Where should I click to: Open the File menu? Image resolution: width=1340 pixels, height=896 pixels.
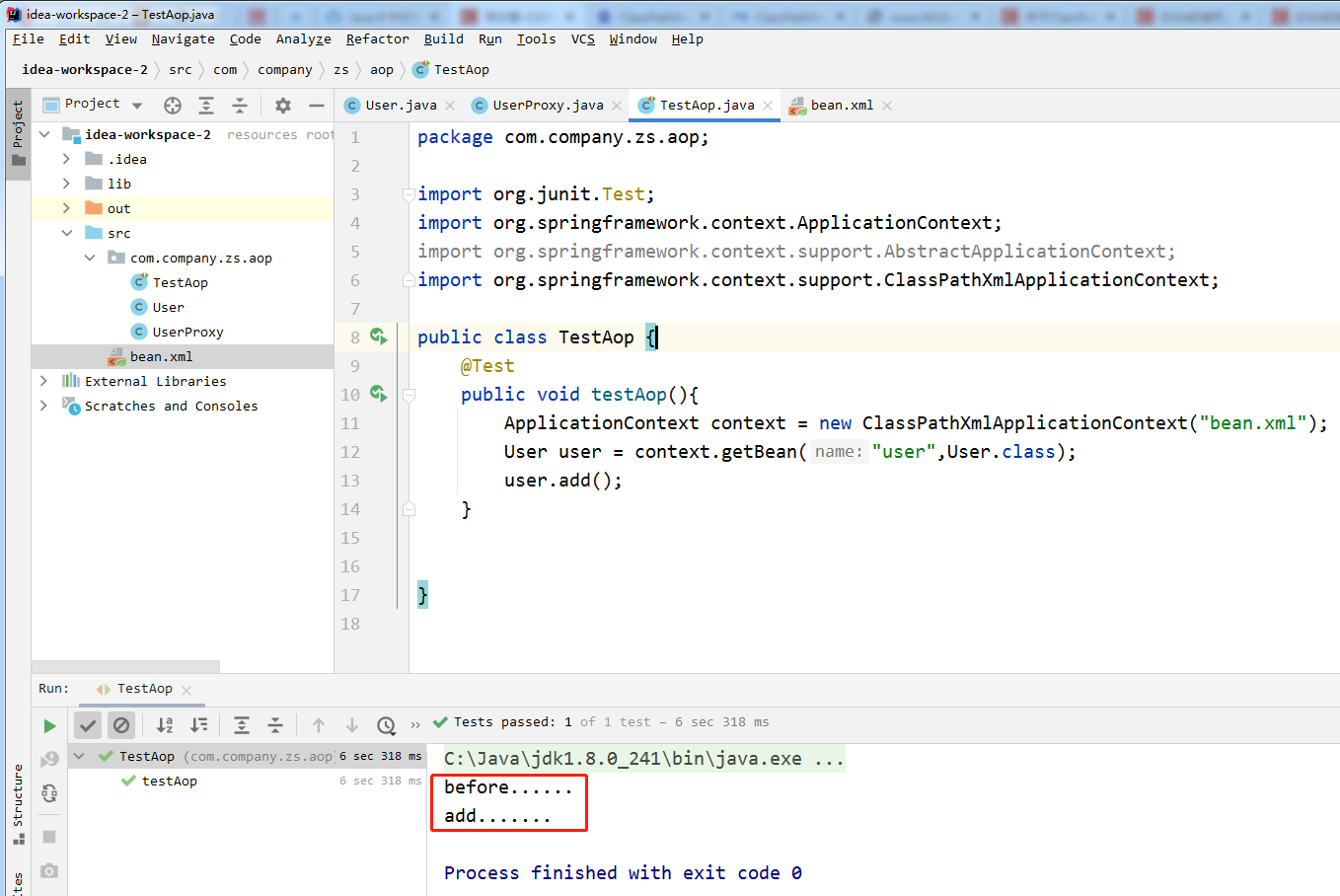[x=28, y=38]
